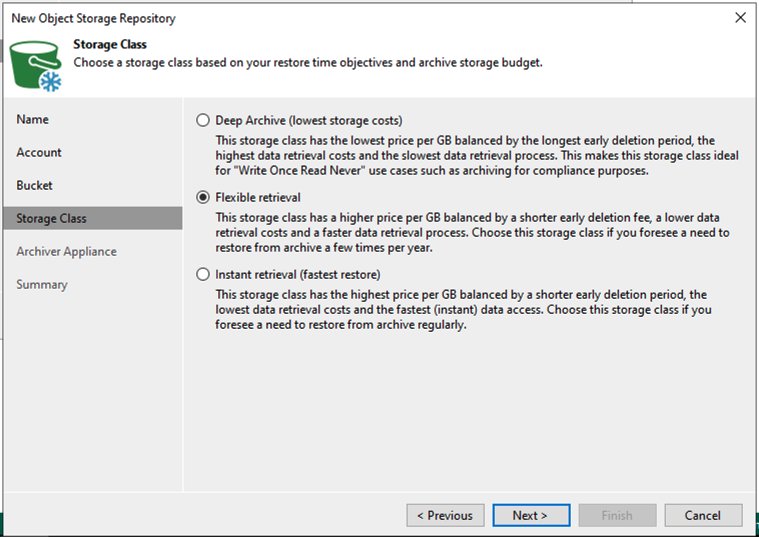The image size is (759, 537).
Task: Click the 'Storage Class' header title
Action: 110,44
